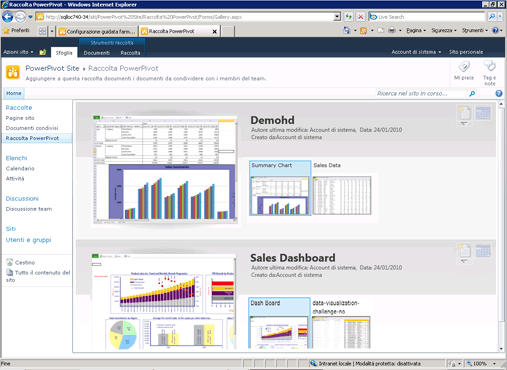Select the Dash Board sheet thumbnail

click(x=279, y=323)
